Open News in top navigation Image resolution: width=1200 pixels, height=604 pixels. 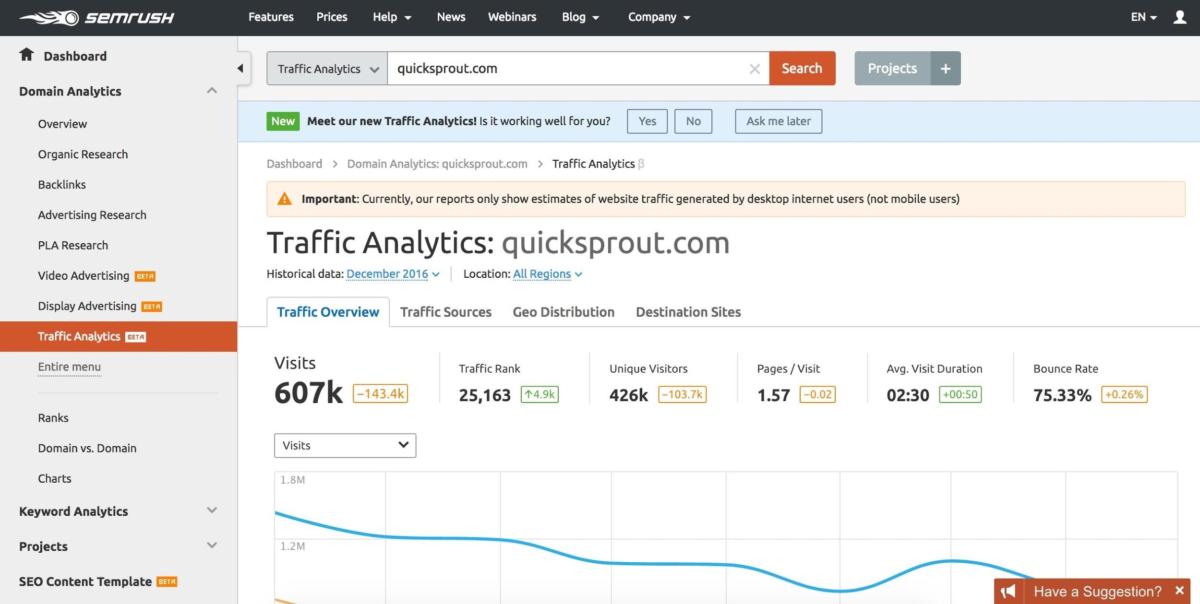tap(451, 17)
